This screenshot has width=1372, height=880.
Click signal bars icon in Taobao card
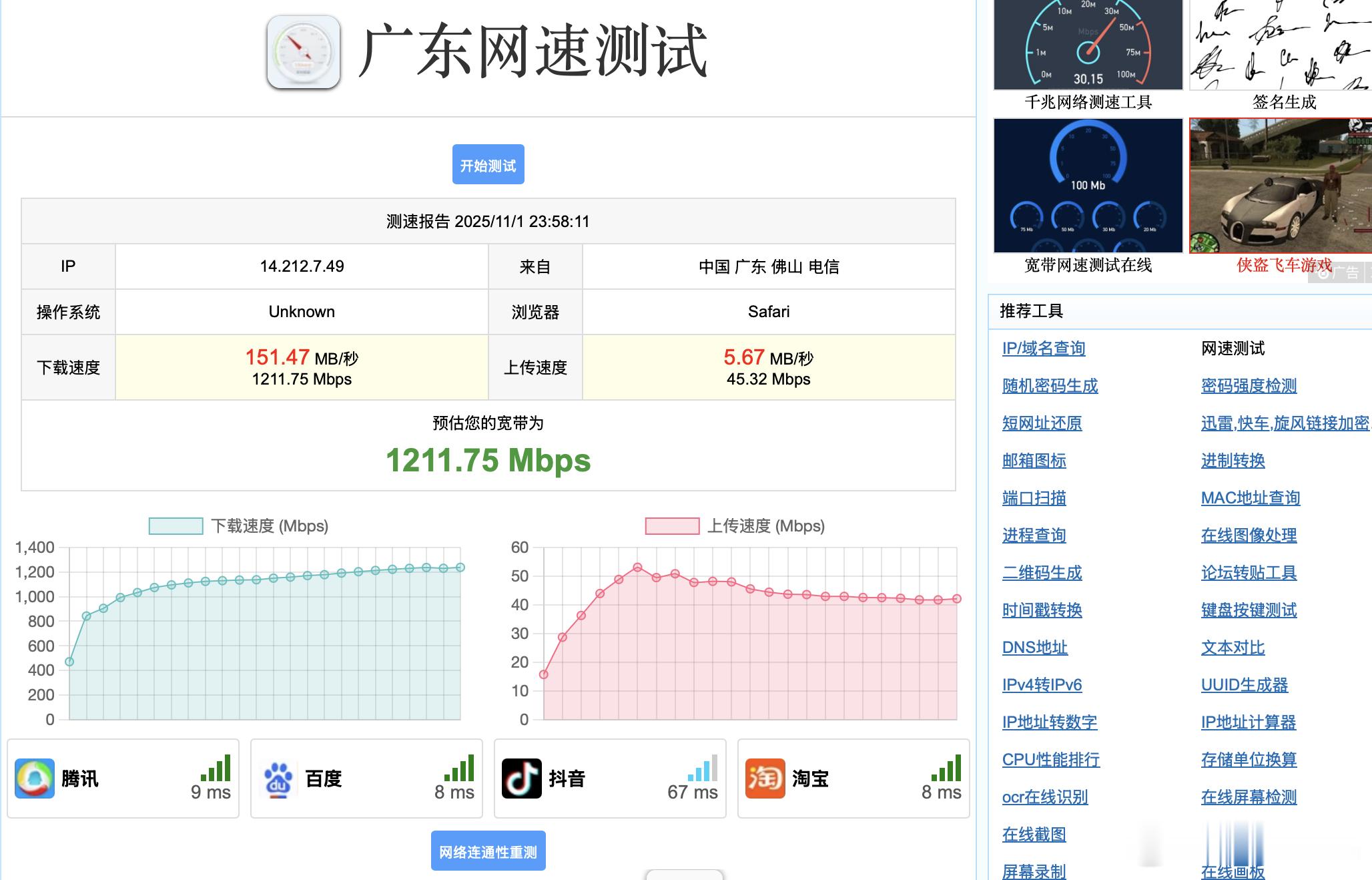point(946,768)
